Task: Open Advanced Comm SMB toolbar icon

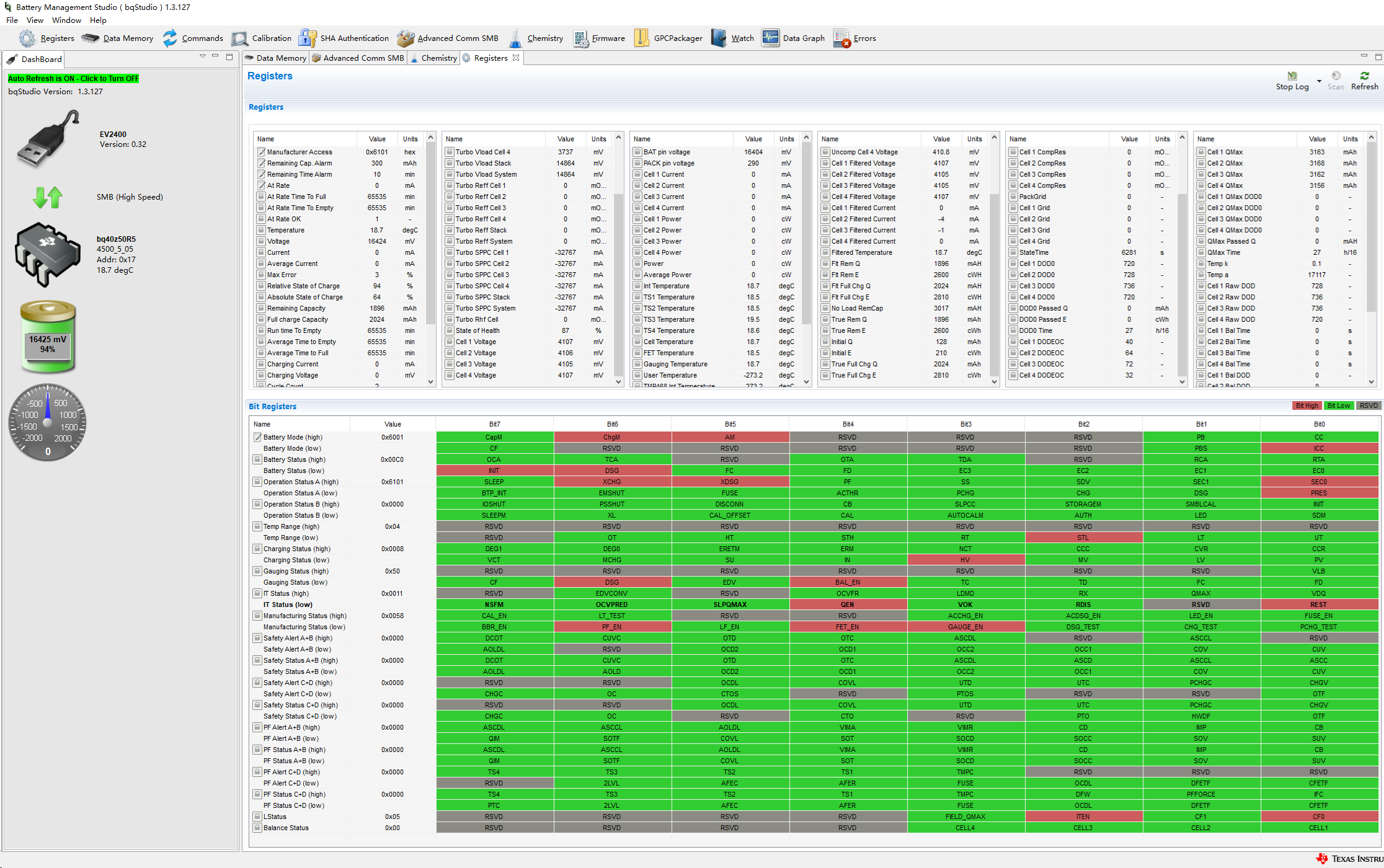Action: pos(448,38)
